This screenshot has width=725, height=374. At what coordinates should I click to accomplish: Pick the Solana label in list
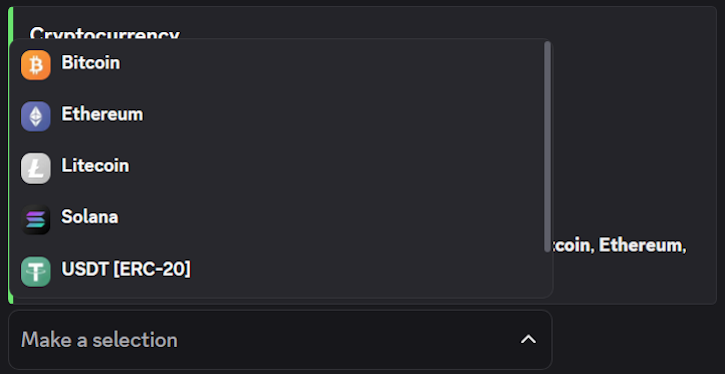(x=90, y=217)
